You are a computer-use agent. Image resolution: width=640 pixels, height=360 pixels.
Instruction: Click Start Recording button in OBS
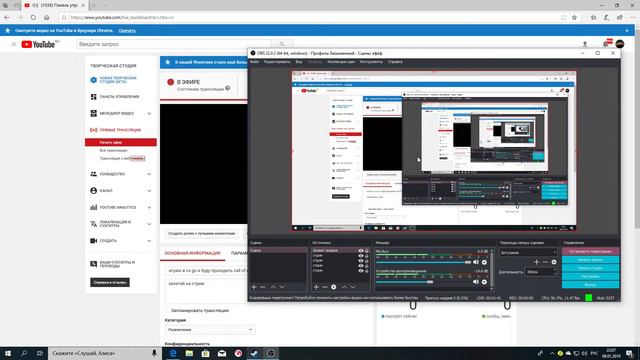tap(590, 260)
